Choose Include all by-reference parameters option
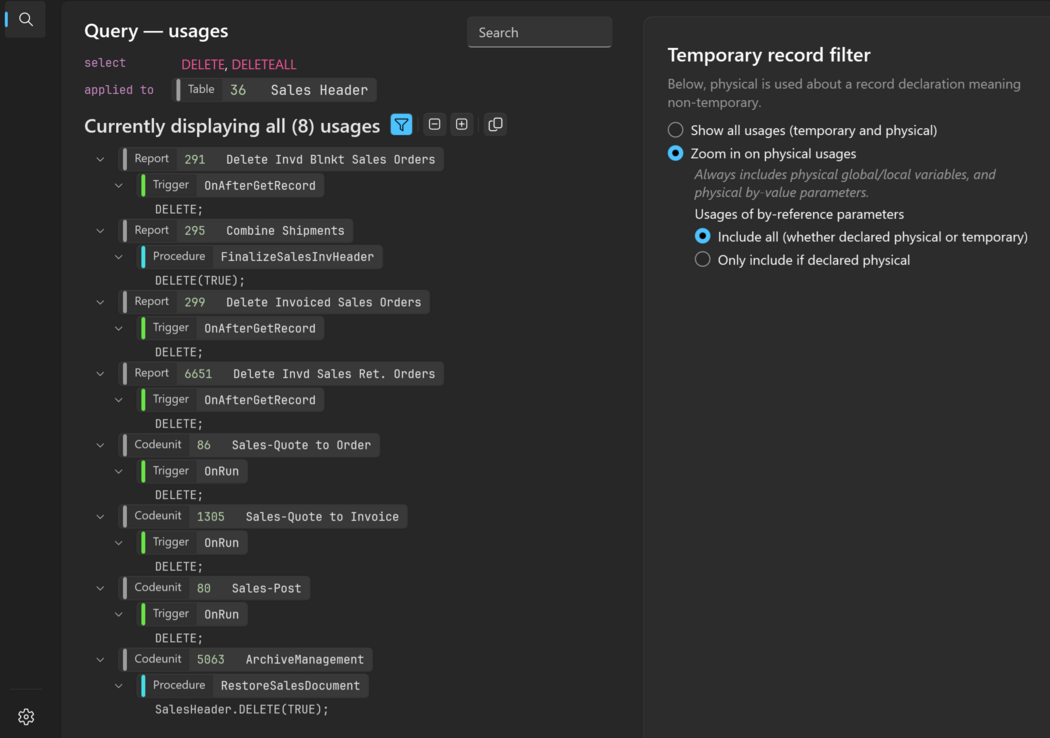The width and height of the screenshot is (1050, 738). [x=702, y=236]
